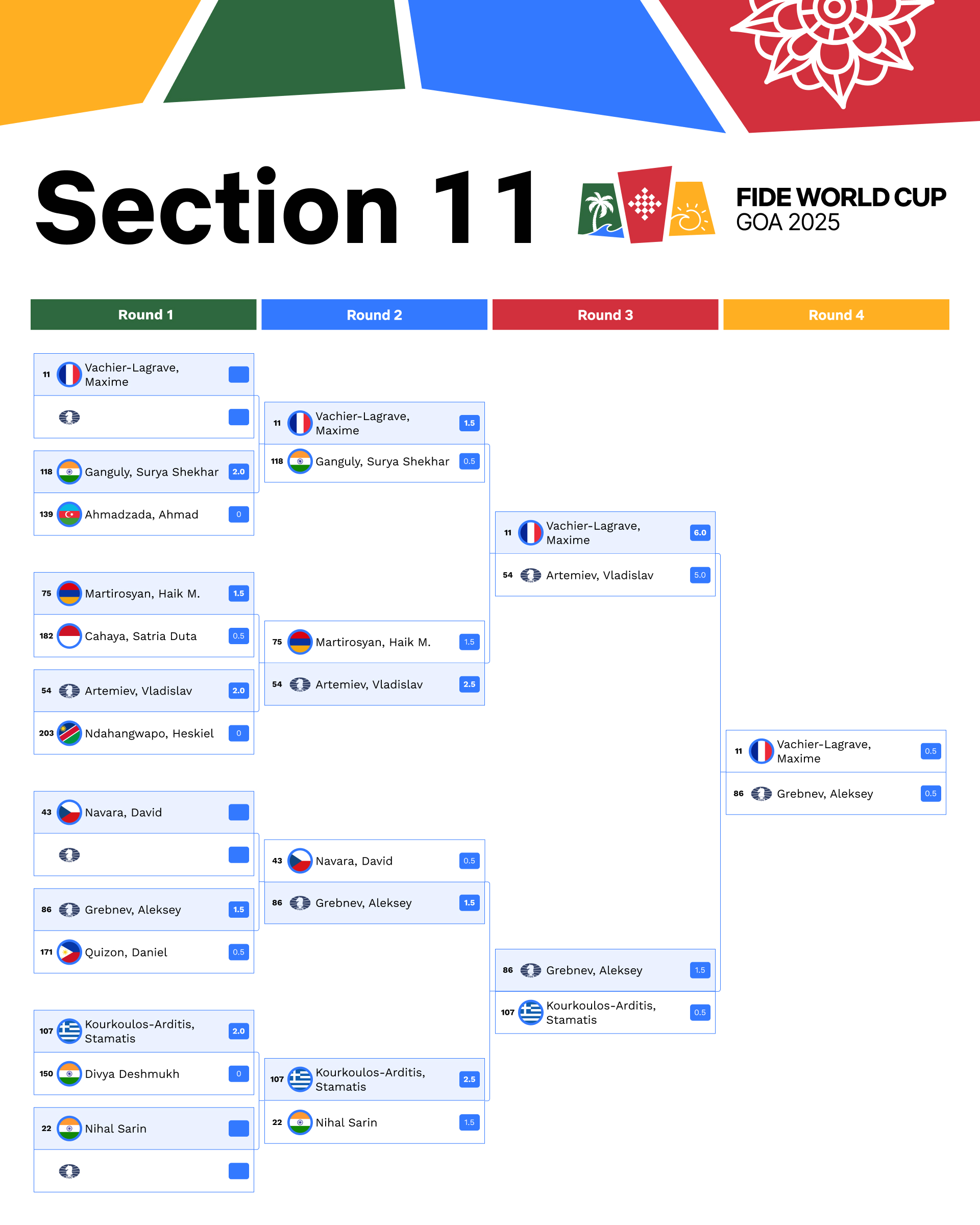The width and height of the screenshot is (980, 1225).
Task: Open Martirosyan, Haik M. entry in Round 2
Action: click(374, 642)
